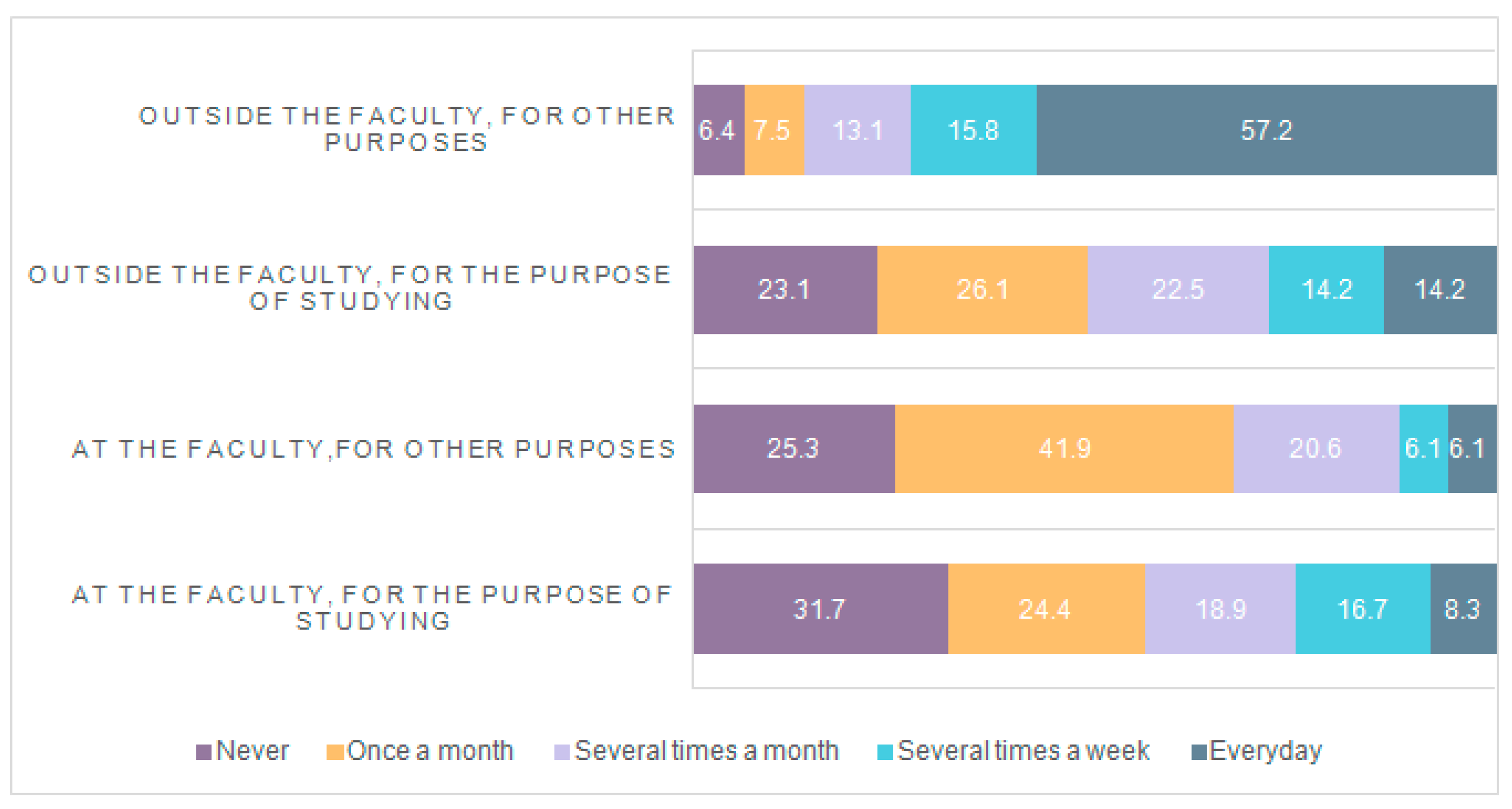The height and width of the screenshot is (809, 1512).
Task: Select the 26.1 orange bar segment
Action: coord(982,289)
